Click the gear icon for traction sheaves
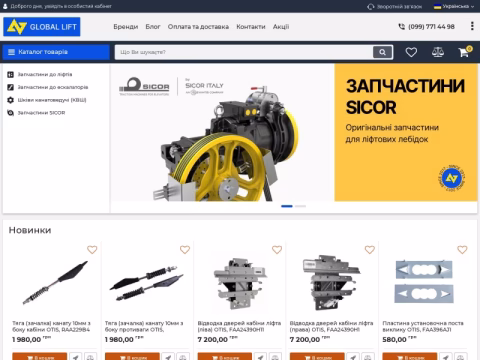This screenshot has width=480, height=360. pyautogui.click(x=11, y=100)
